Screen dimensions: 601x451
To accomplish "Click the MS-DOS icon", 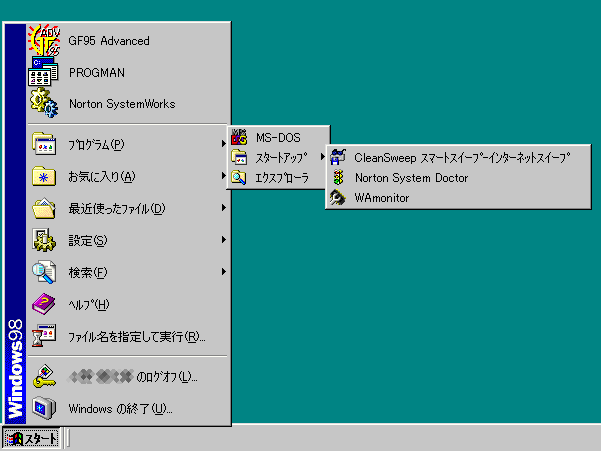I will tap(239, 137).
